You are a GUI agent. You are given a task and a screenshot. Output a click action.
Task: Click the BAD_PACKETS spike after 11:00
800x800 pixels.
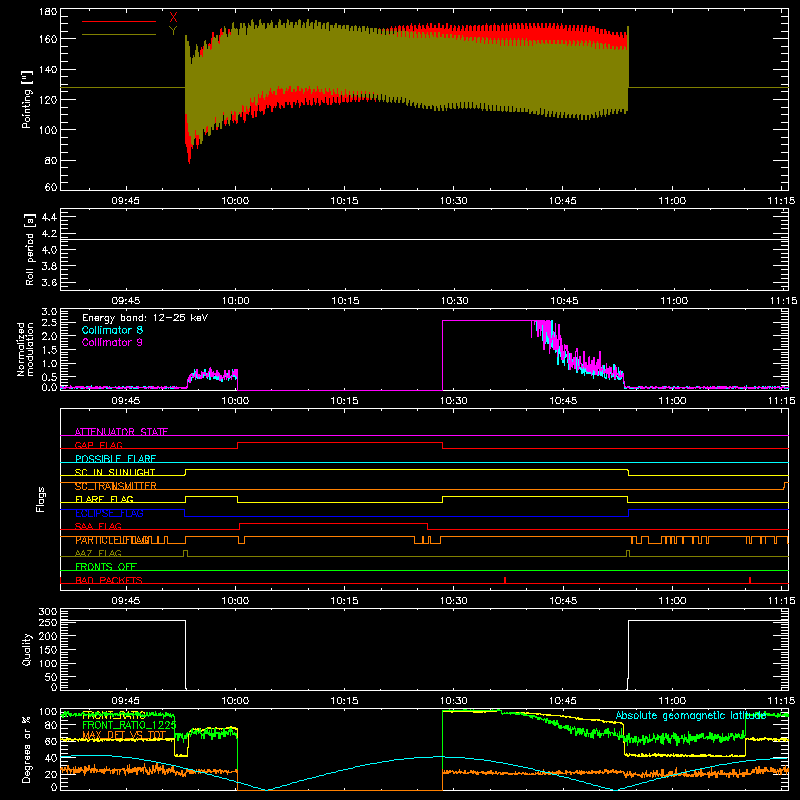[749, 580]
